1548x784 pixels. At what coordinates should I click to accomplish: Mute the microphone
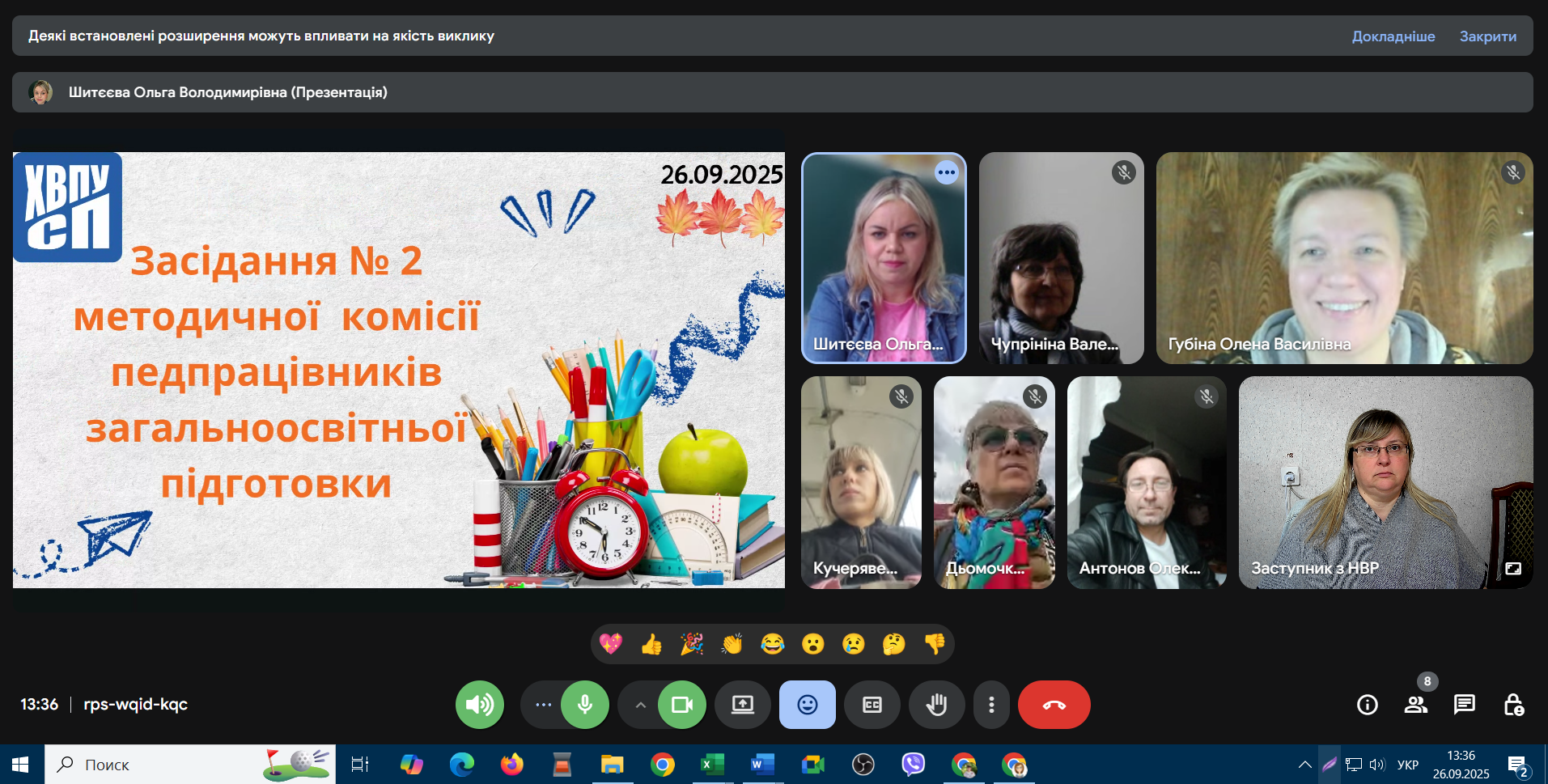coord(584,705)
